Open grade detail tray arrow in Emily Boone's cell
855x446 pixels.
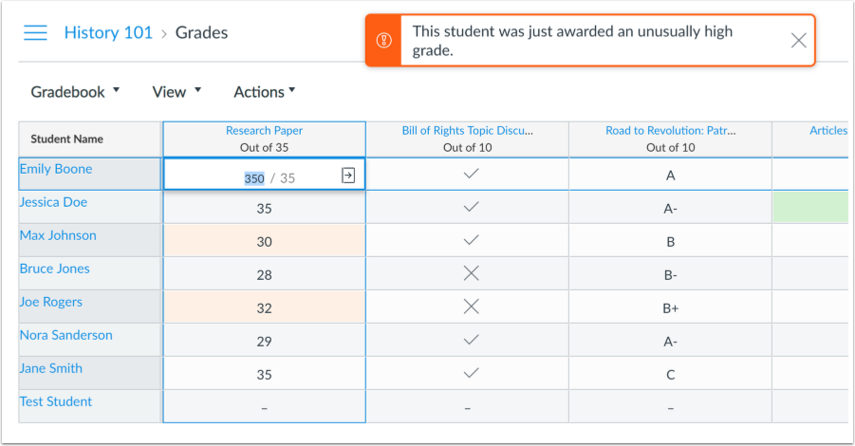(x=348, y=175)
